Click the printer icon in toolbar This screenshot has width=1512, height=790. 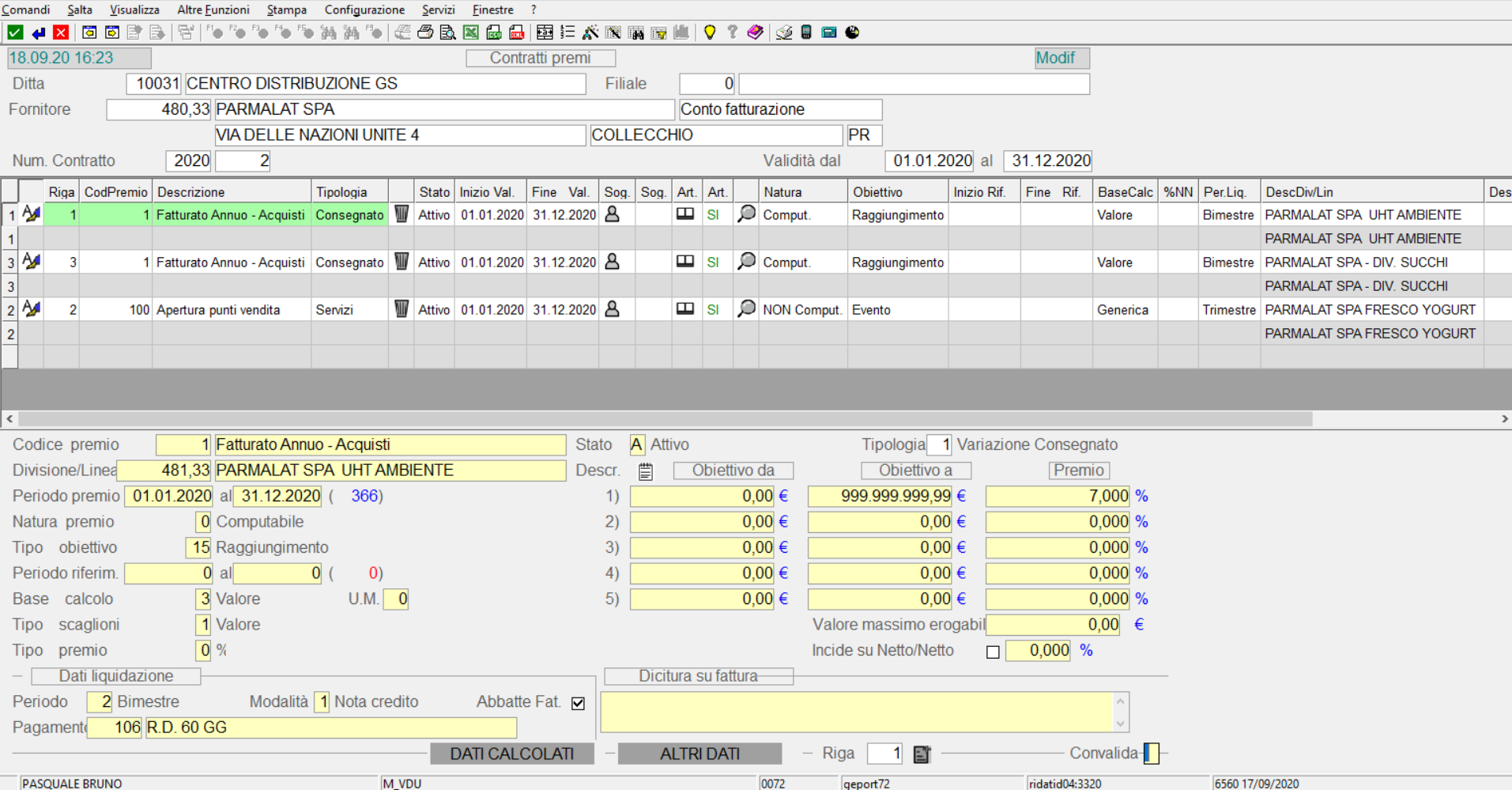point(425,32)
